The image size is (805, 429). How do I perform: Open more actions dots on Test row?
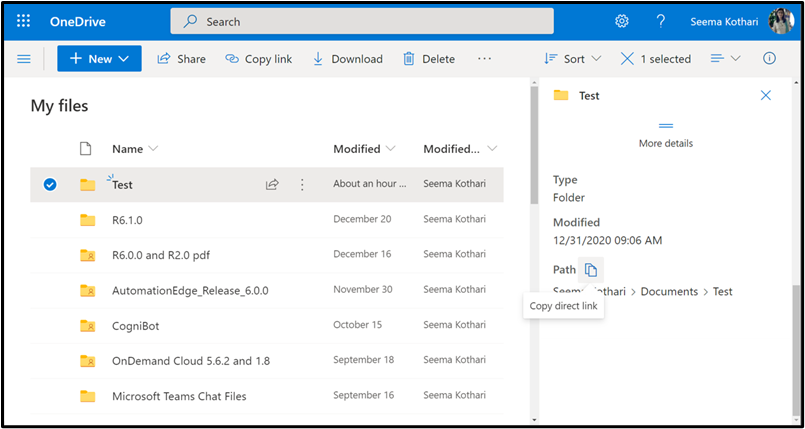pos(302,184)
